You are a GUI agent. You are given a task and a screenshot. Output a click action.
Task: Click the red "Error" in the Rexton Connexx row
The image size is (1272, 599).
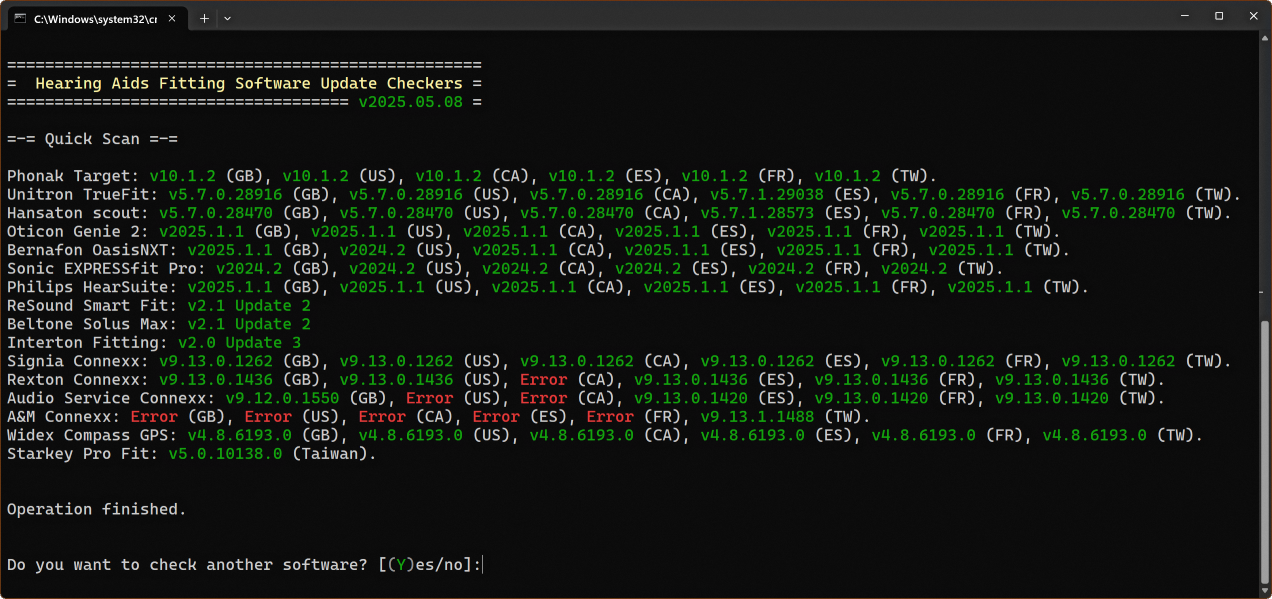point(544,379)
